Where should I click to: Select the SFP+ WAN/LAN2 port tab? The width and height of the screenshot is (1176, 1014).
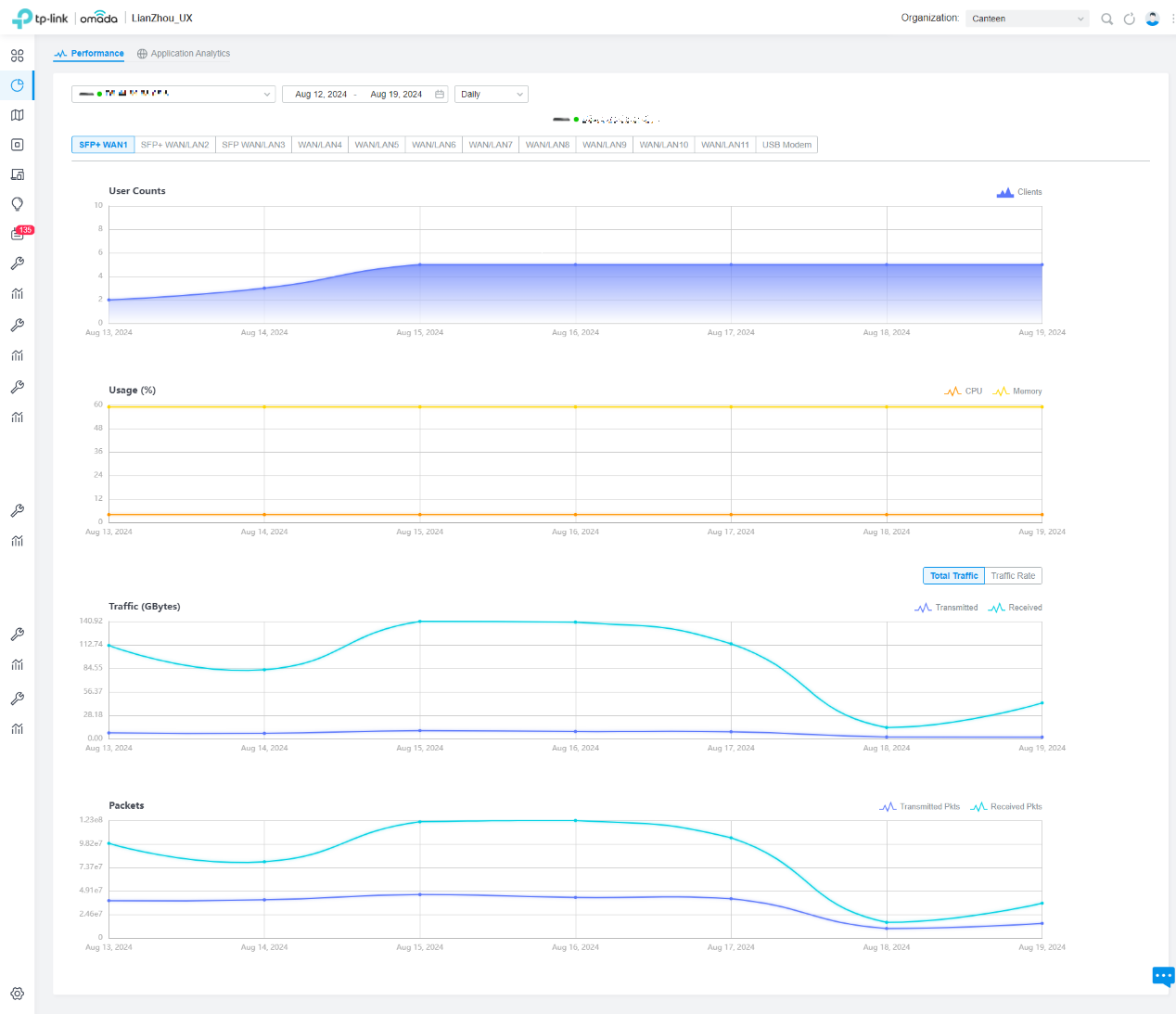tap(175, 145)
